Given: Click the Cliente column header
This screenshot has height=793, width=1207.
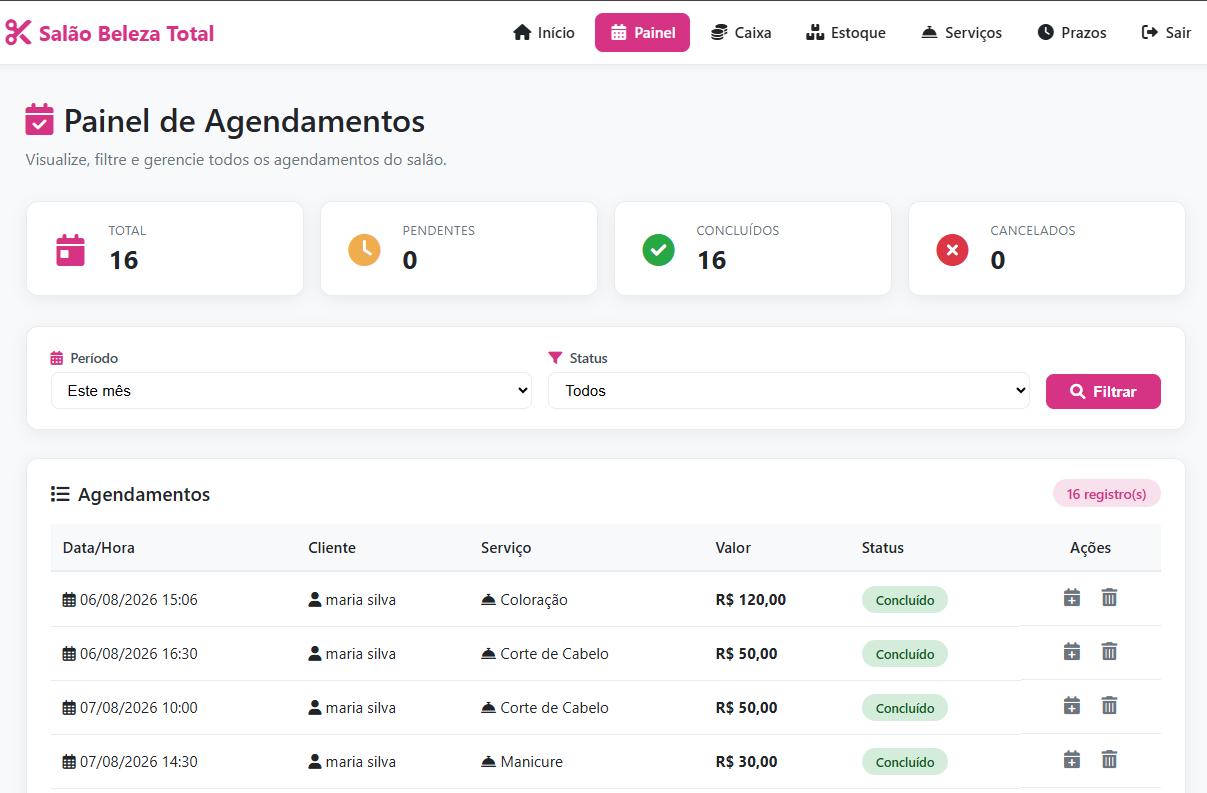Looking at the screenshot, I should (332, 548).
